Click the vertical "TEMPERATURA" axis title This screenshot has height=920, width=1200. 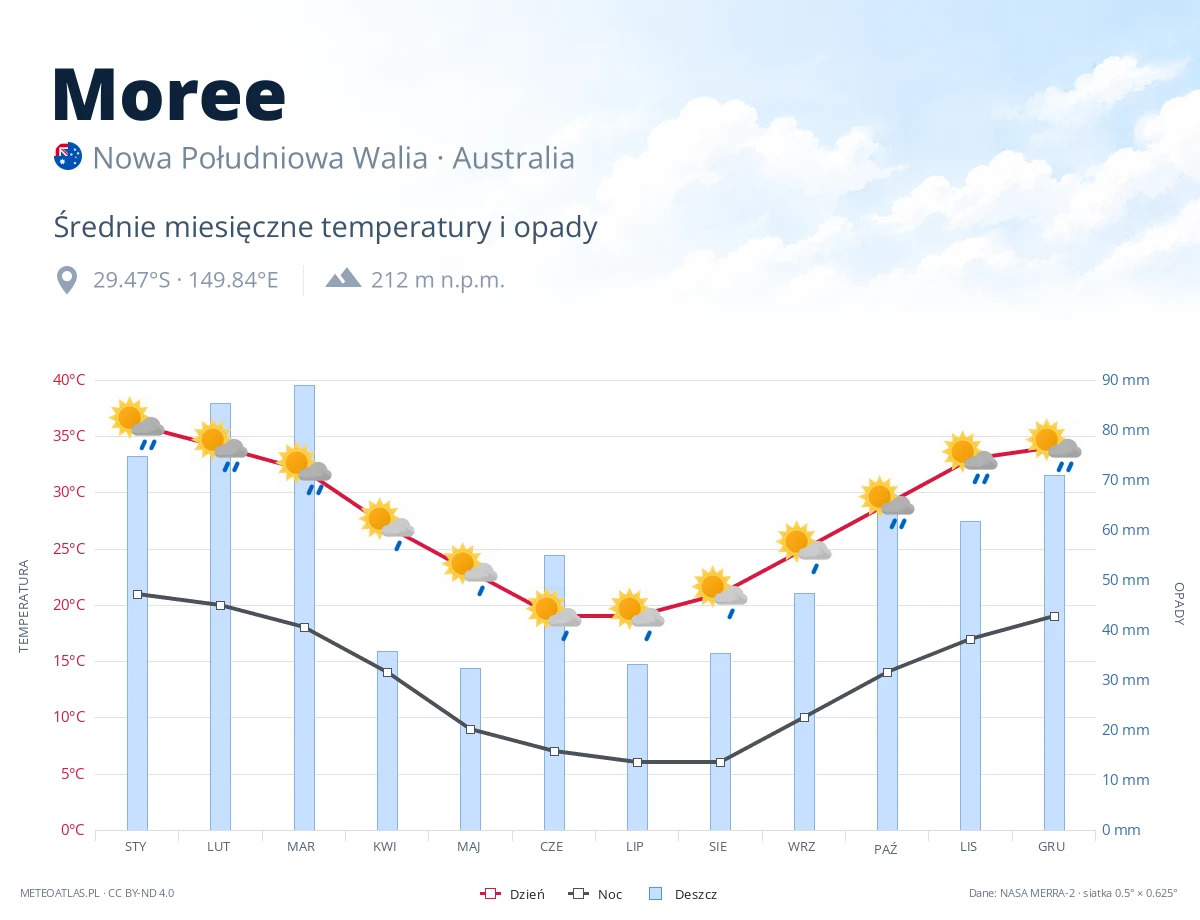tap(23, 606)
